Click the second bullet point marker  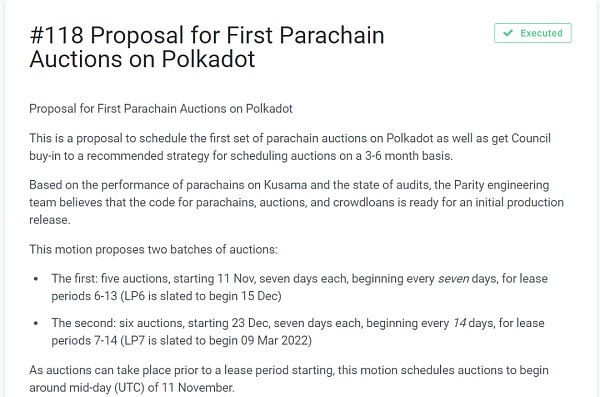tap(36, 323)
